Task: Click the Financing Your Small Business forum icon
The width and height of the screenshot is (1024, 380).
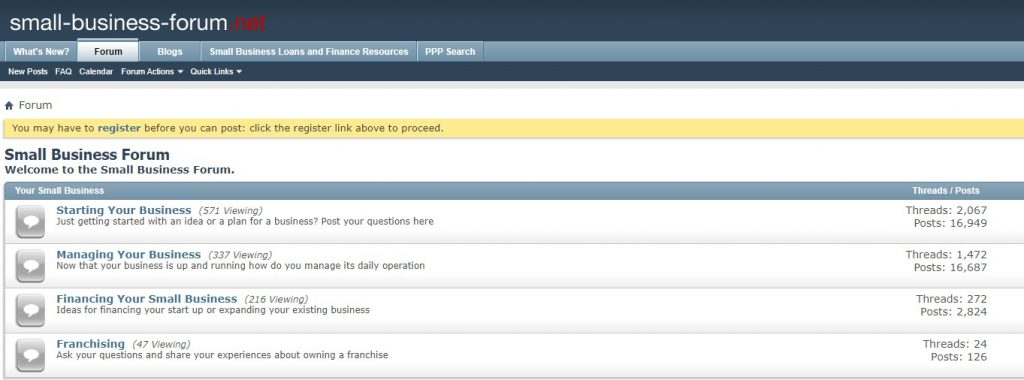Action: click(31, 310)
